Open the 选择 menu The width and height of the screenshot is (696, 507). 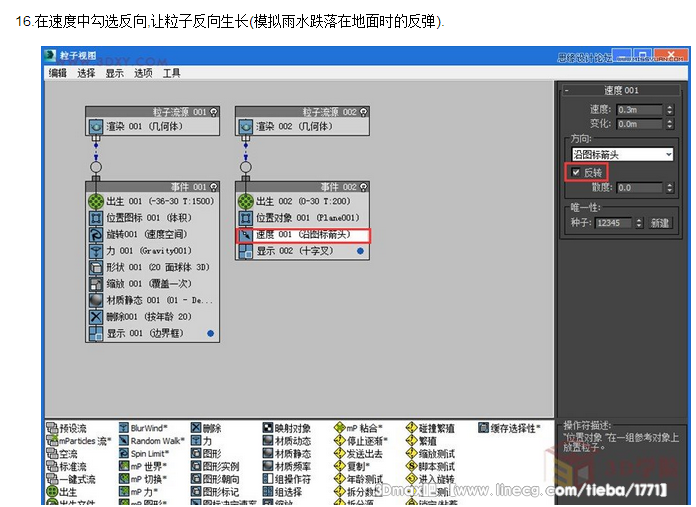86,73
